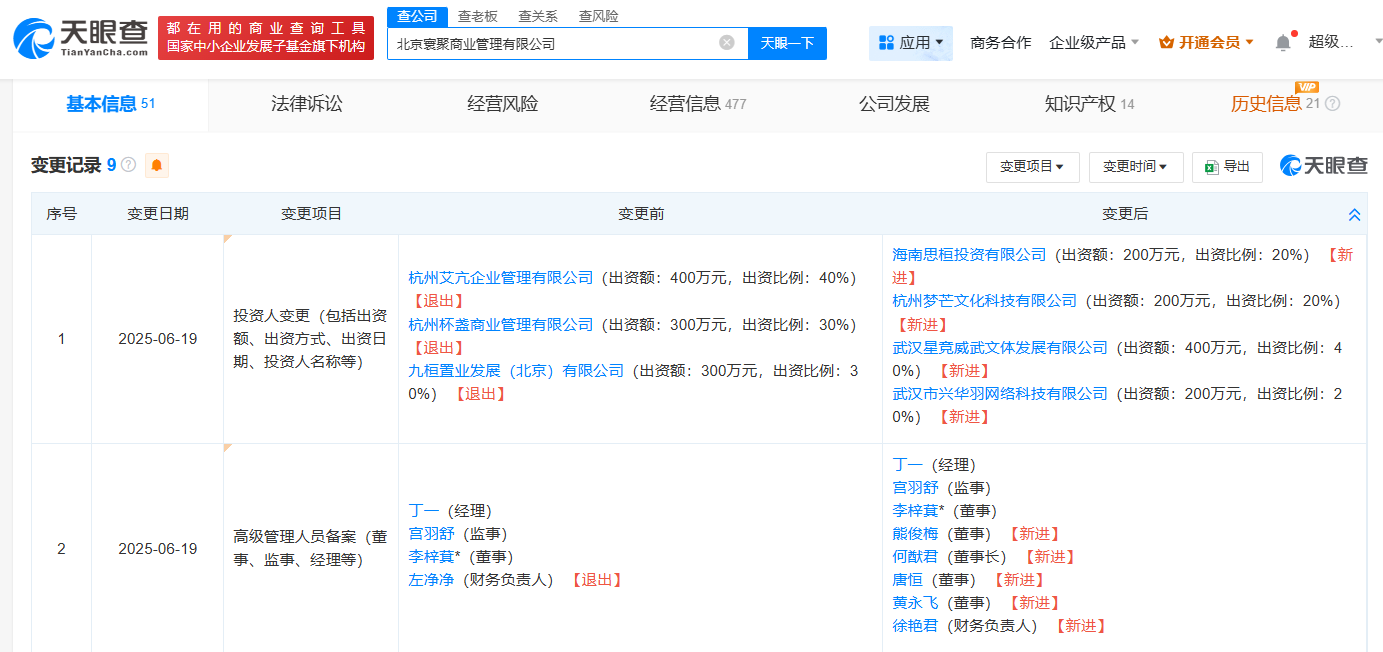This screenshot has width=1383, height=652.
Task: Select the 查老板 search tab
Action: [x=478, y=16]
